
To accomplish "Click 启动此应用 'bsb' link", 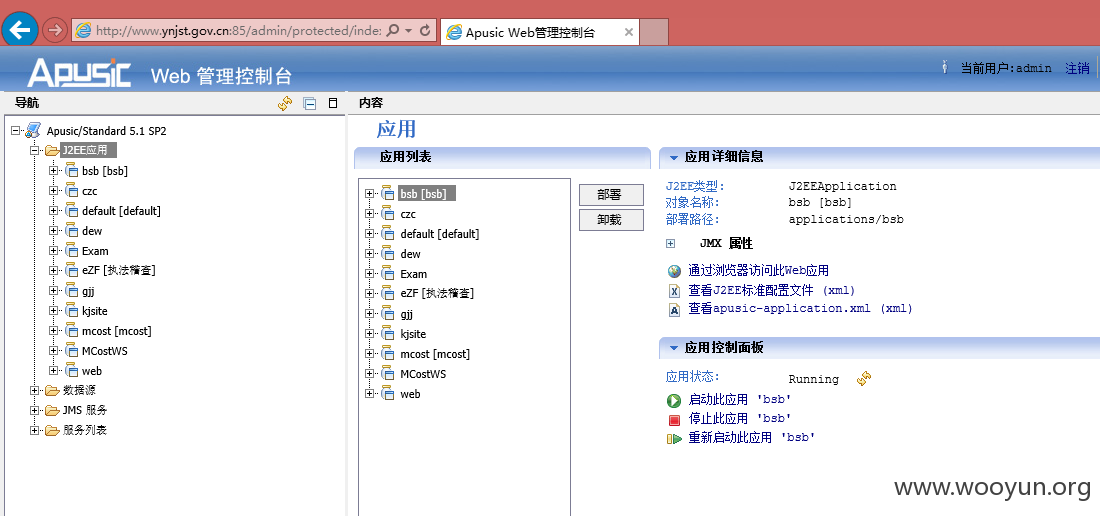I will click(x=740, y=400).
